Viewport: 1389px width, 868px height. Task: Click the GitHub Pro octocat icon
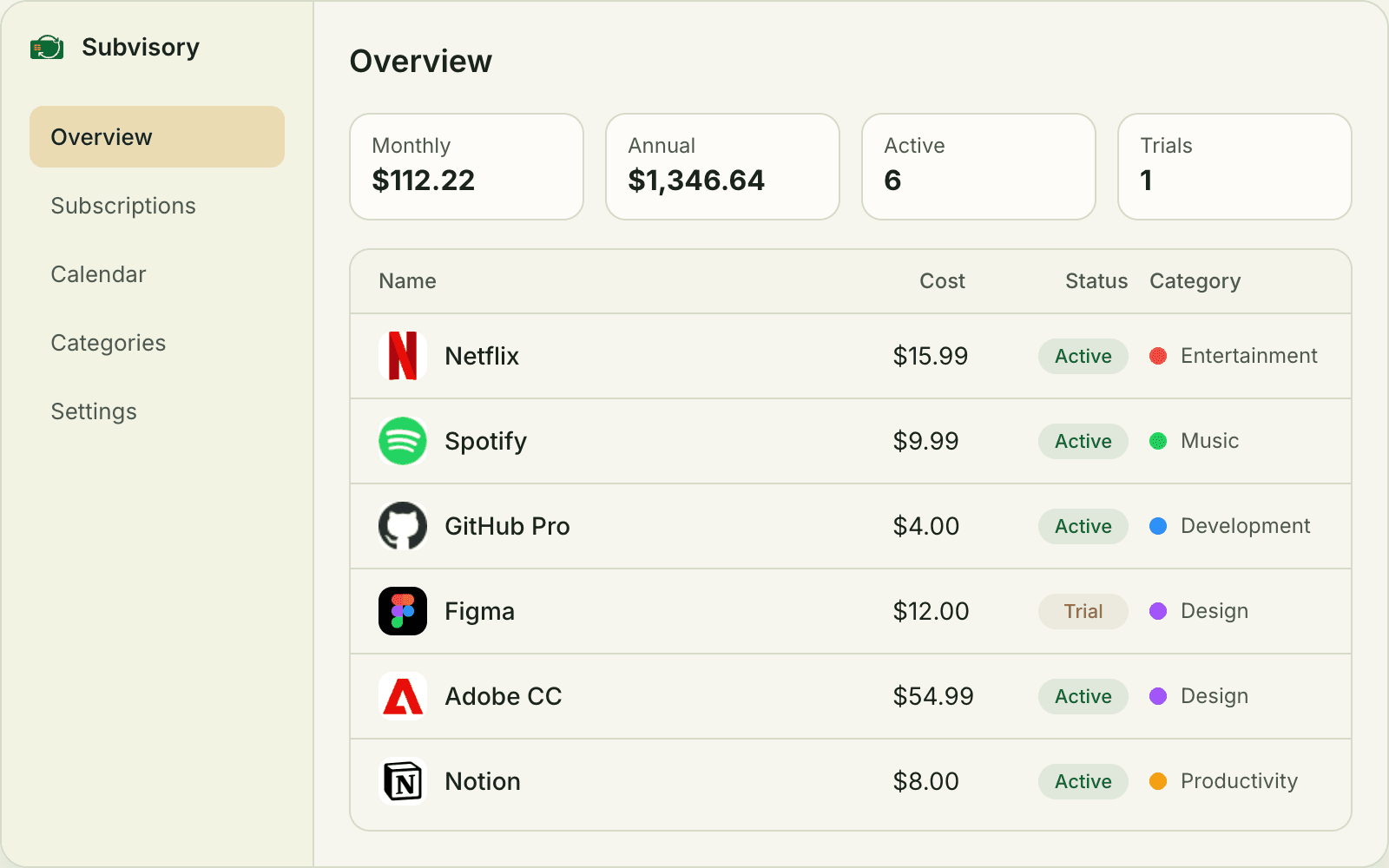403,526
